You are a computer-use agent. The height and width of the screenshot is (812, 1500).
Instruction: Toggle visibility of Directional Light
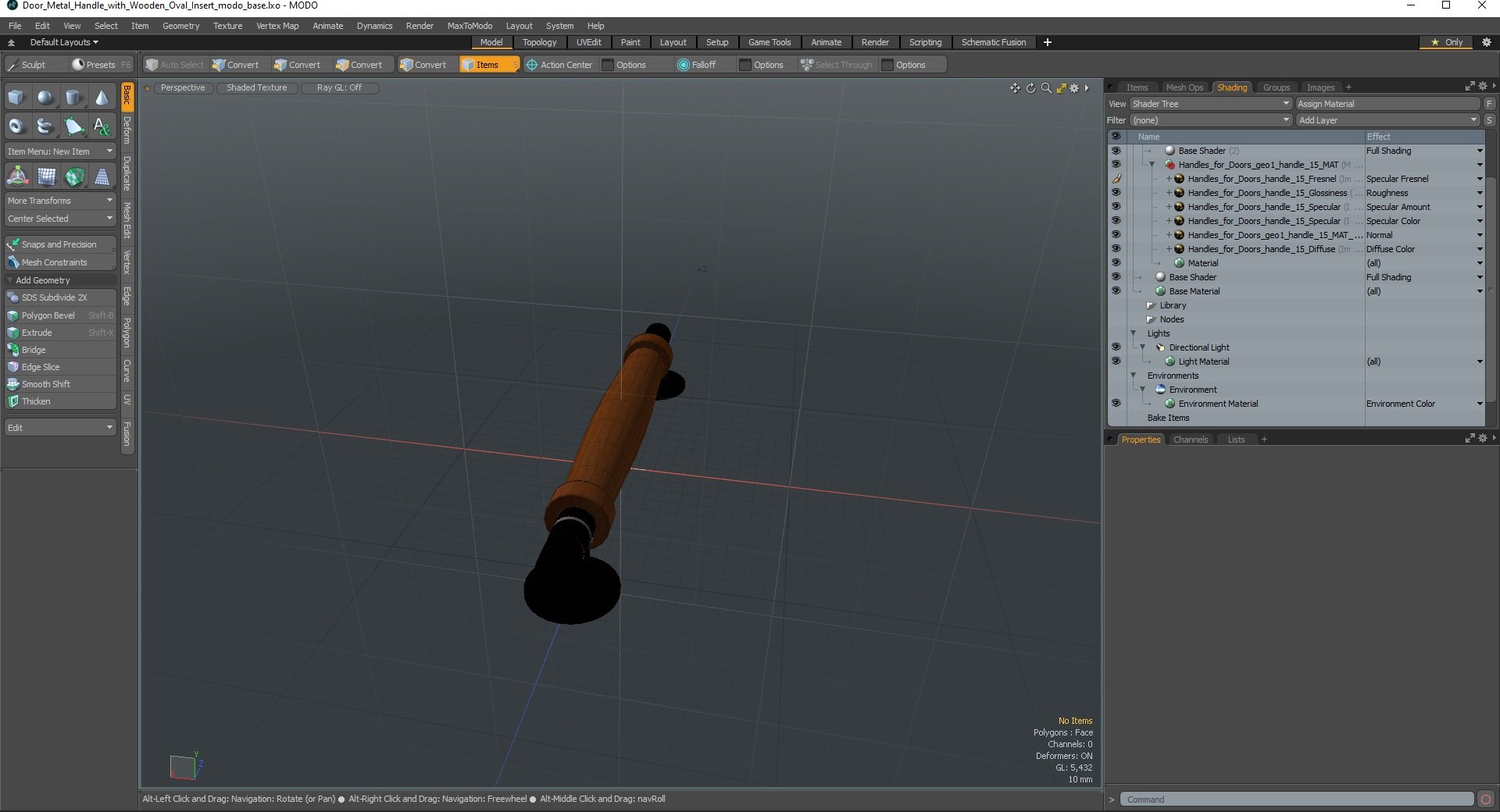[x=1116, y=347]
